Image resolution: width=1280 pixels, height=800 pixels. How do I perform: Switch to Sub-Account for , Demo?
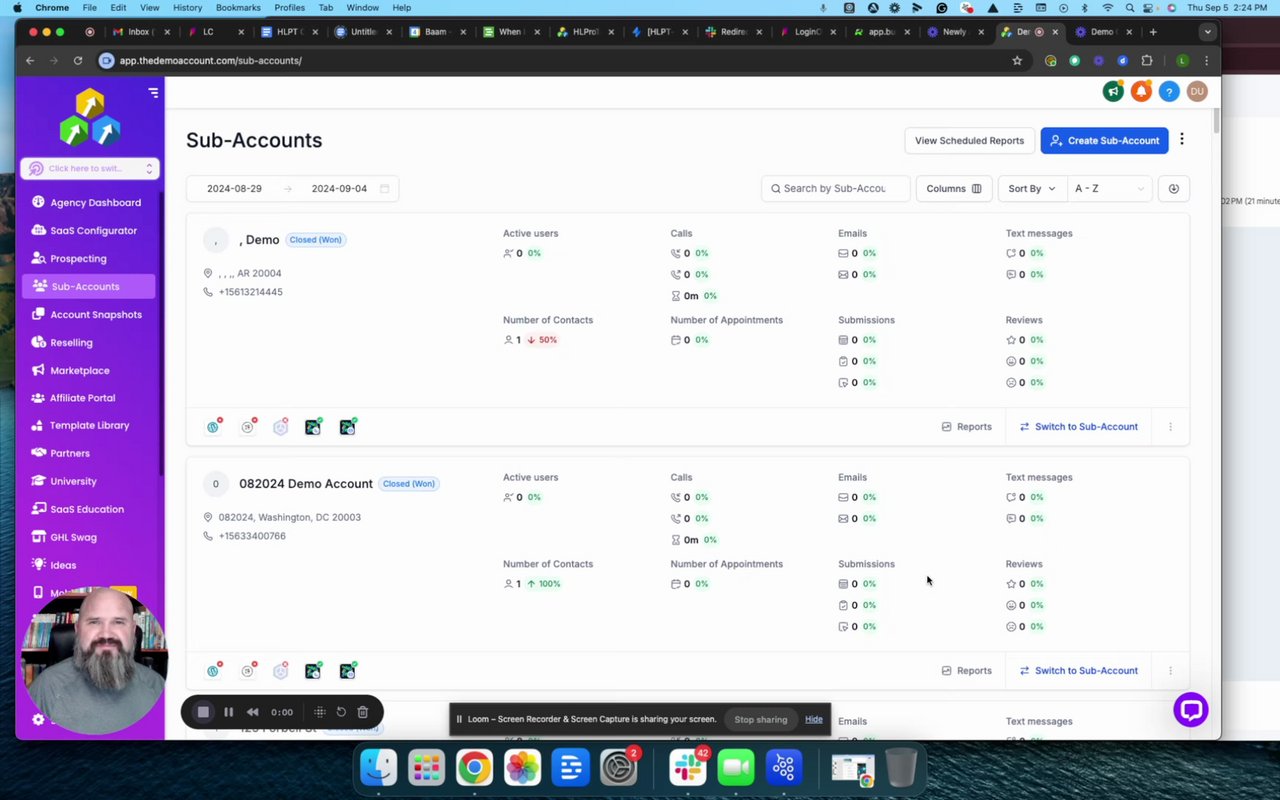(1078, 427)
